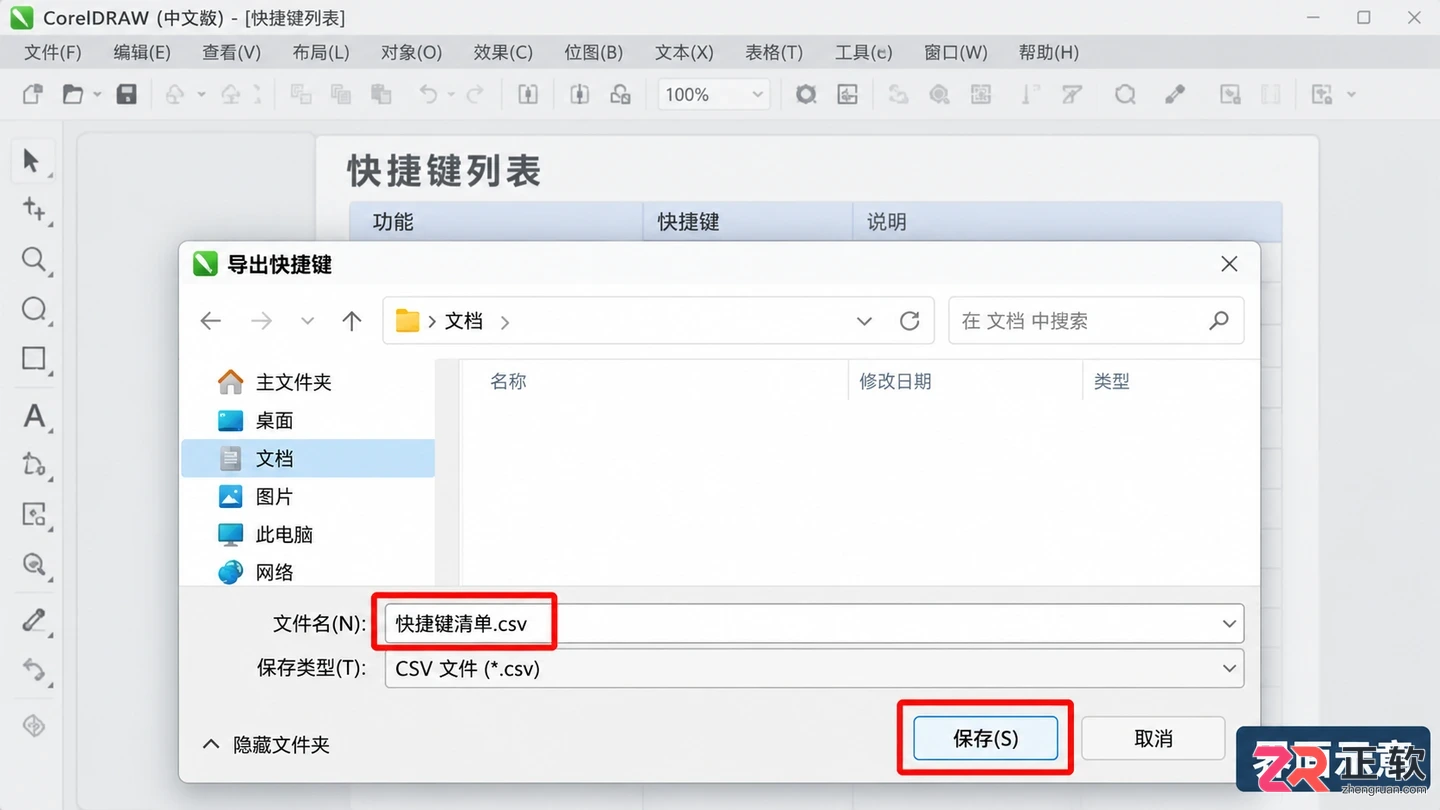Open the zoom level 100% dropdown
1440x810 pixels.
757,94
